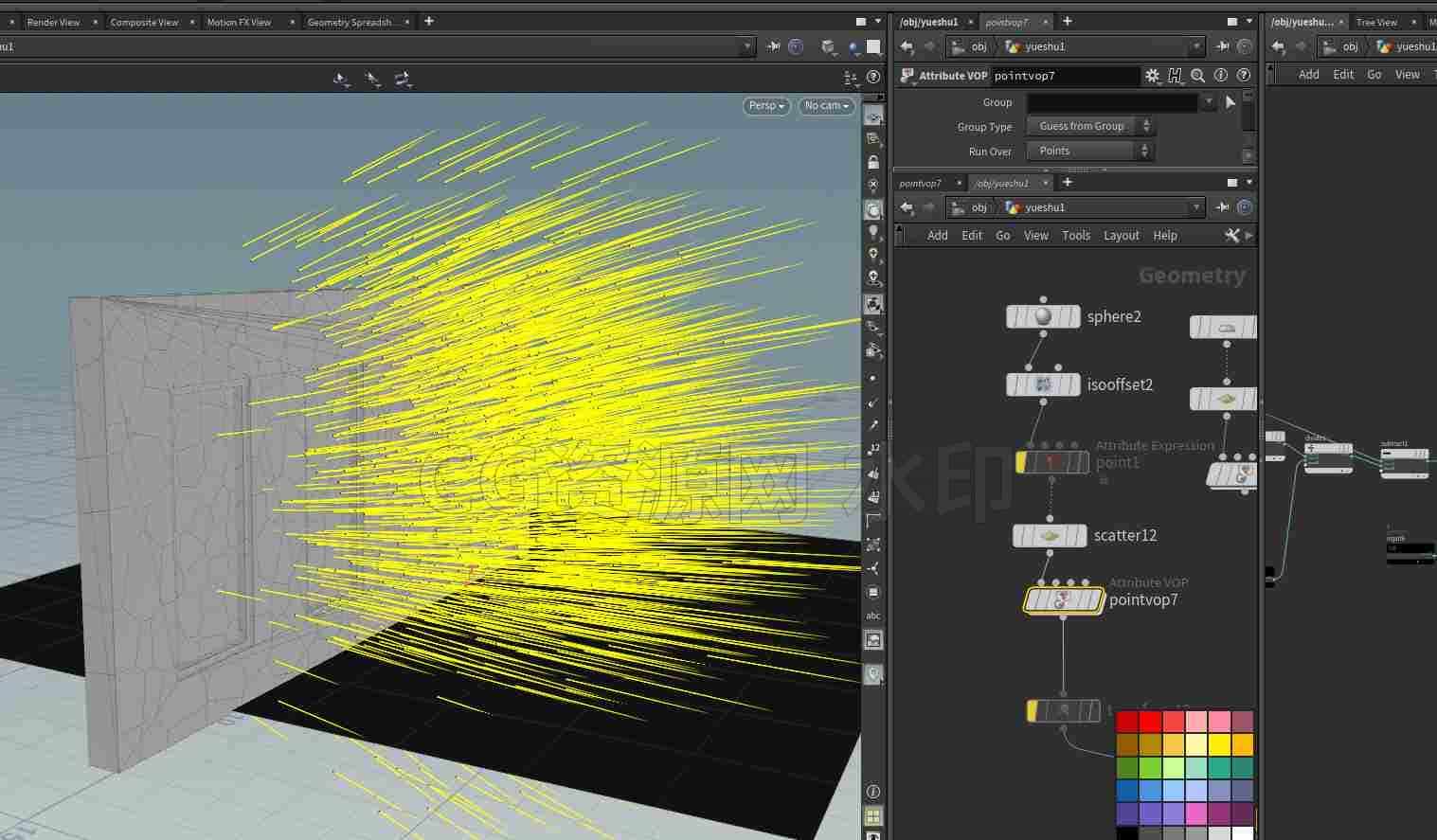Select the sphere2 node
This screenshot has height=840, width=1437.
point(1043,316)
